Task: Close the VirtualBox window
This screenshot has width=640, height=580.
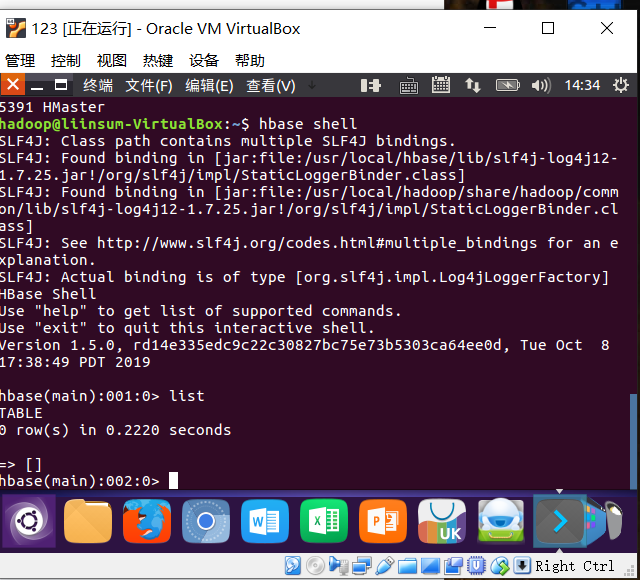Action: click(x=607, y=28)
